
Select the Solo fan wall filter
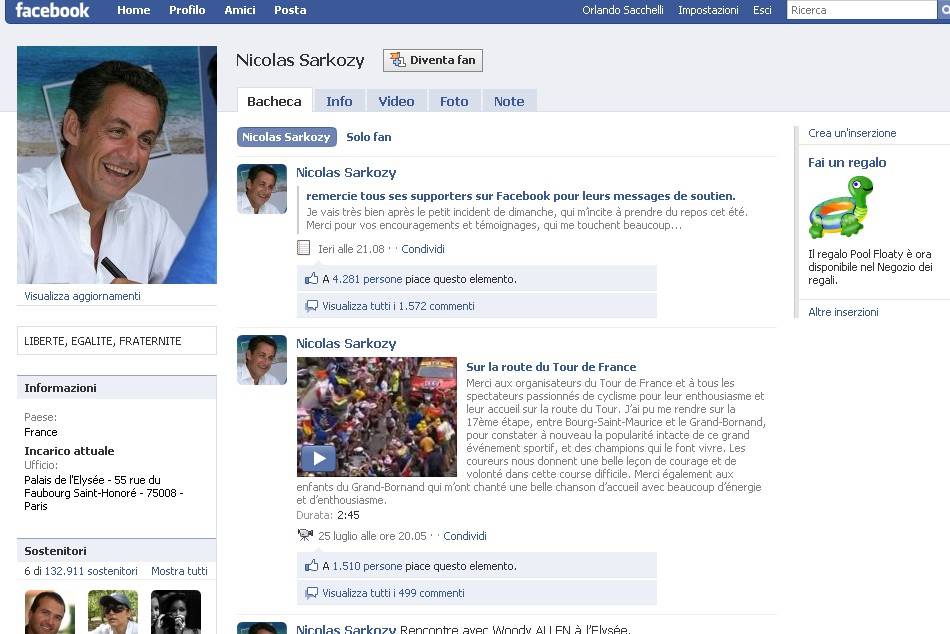tap(368, 137)
